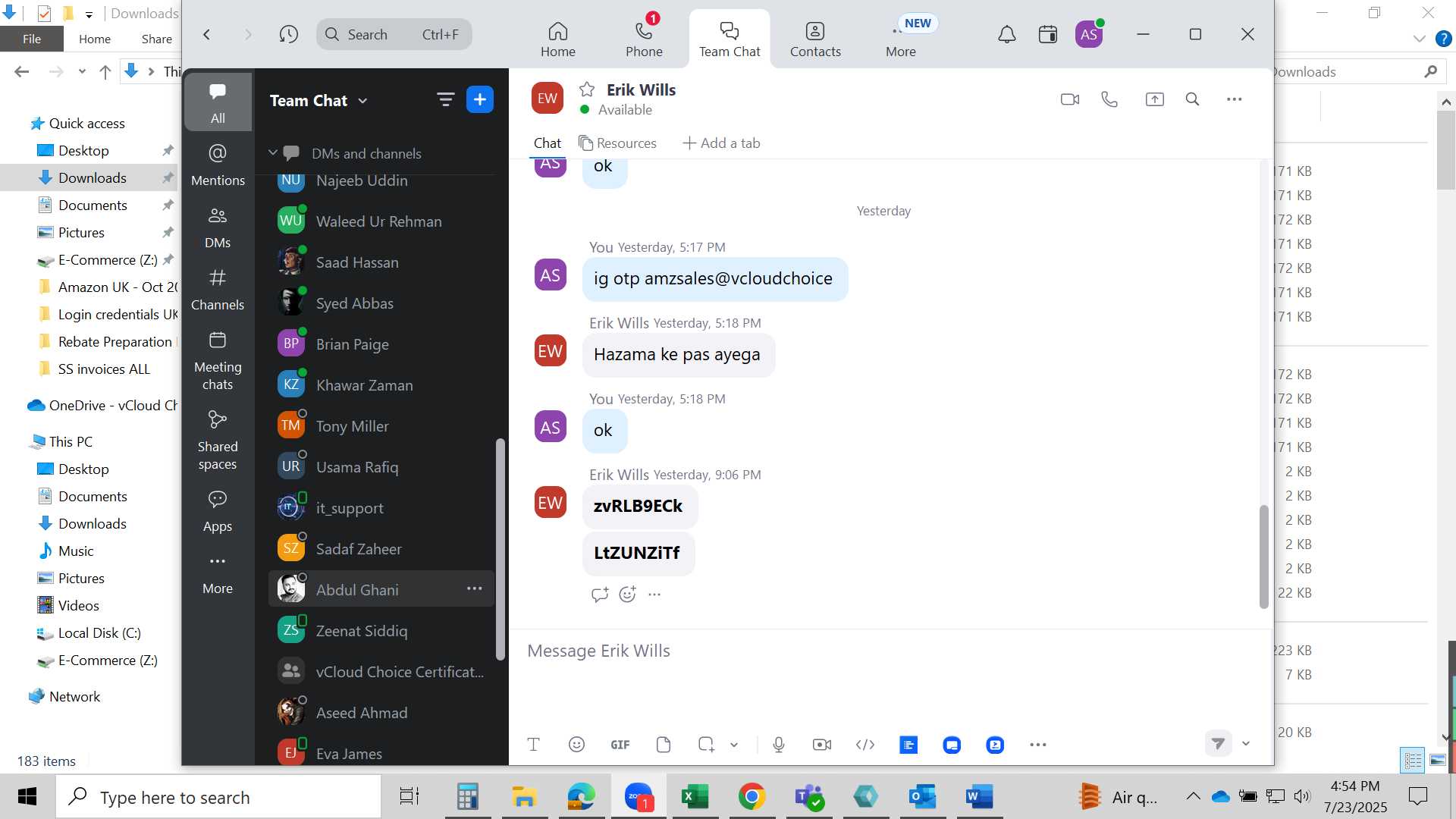
Task: Insert a code snippet
Action: 865,745
